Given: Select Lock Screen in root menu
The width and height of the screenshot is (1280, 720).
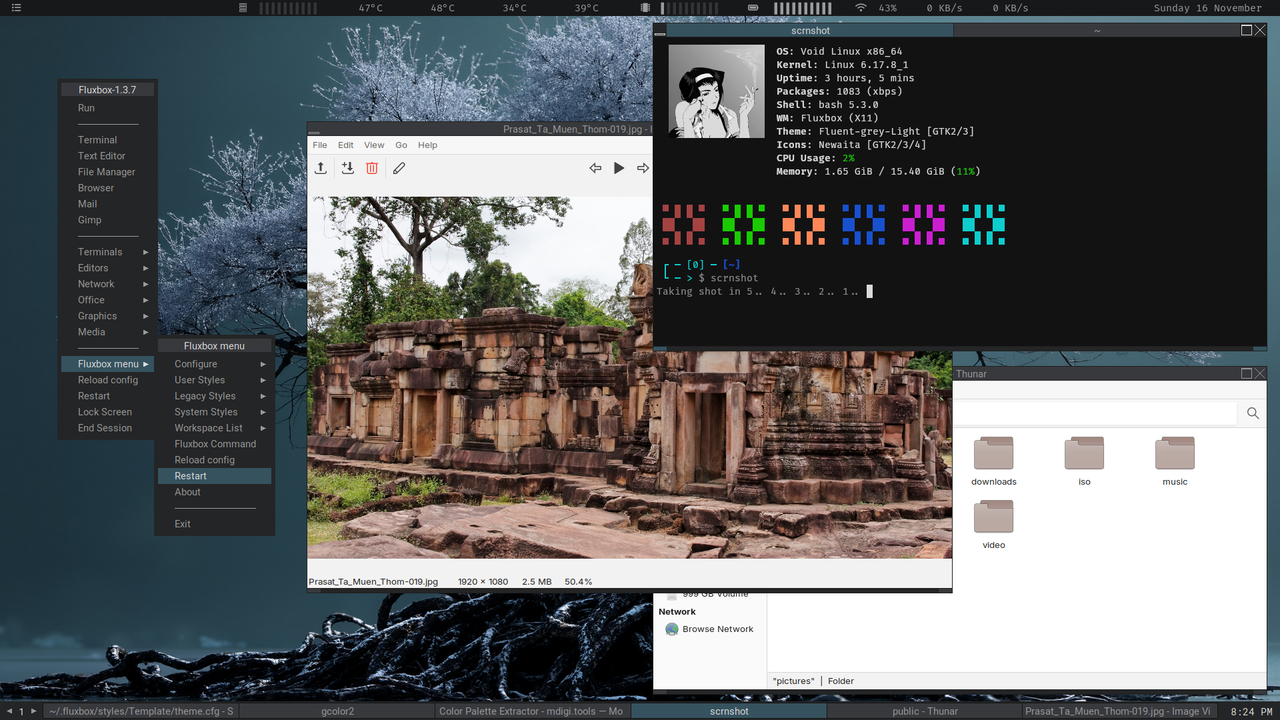Looking at the screenshot, I should click(x=108, y=412).
